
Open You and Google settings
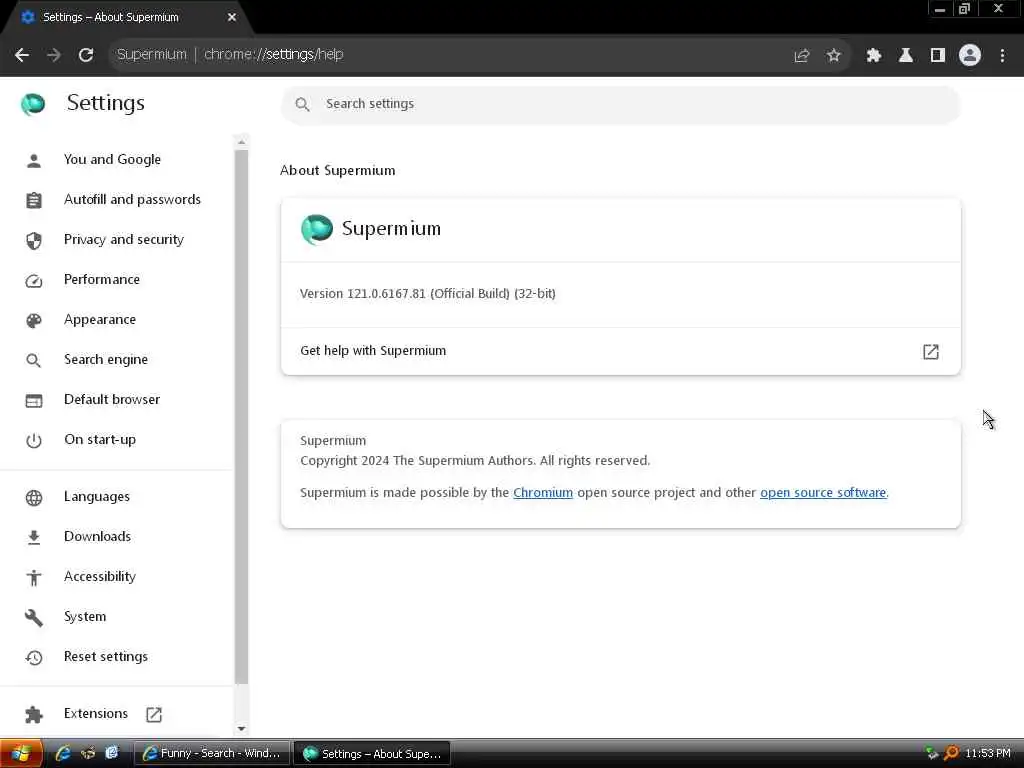click(112, 159)
